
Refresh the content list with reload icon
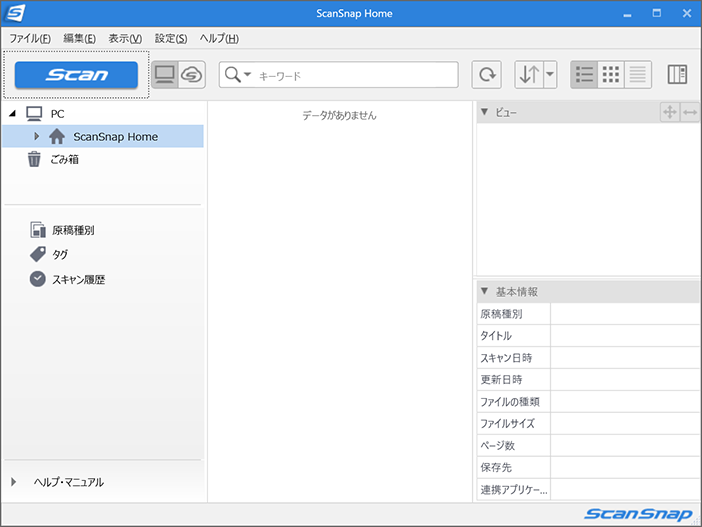(487, 74)
